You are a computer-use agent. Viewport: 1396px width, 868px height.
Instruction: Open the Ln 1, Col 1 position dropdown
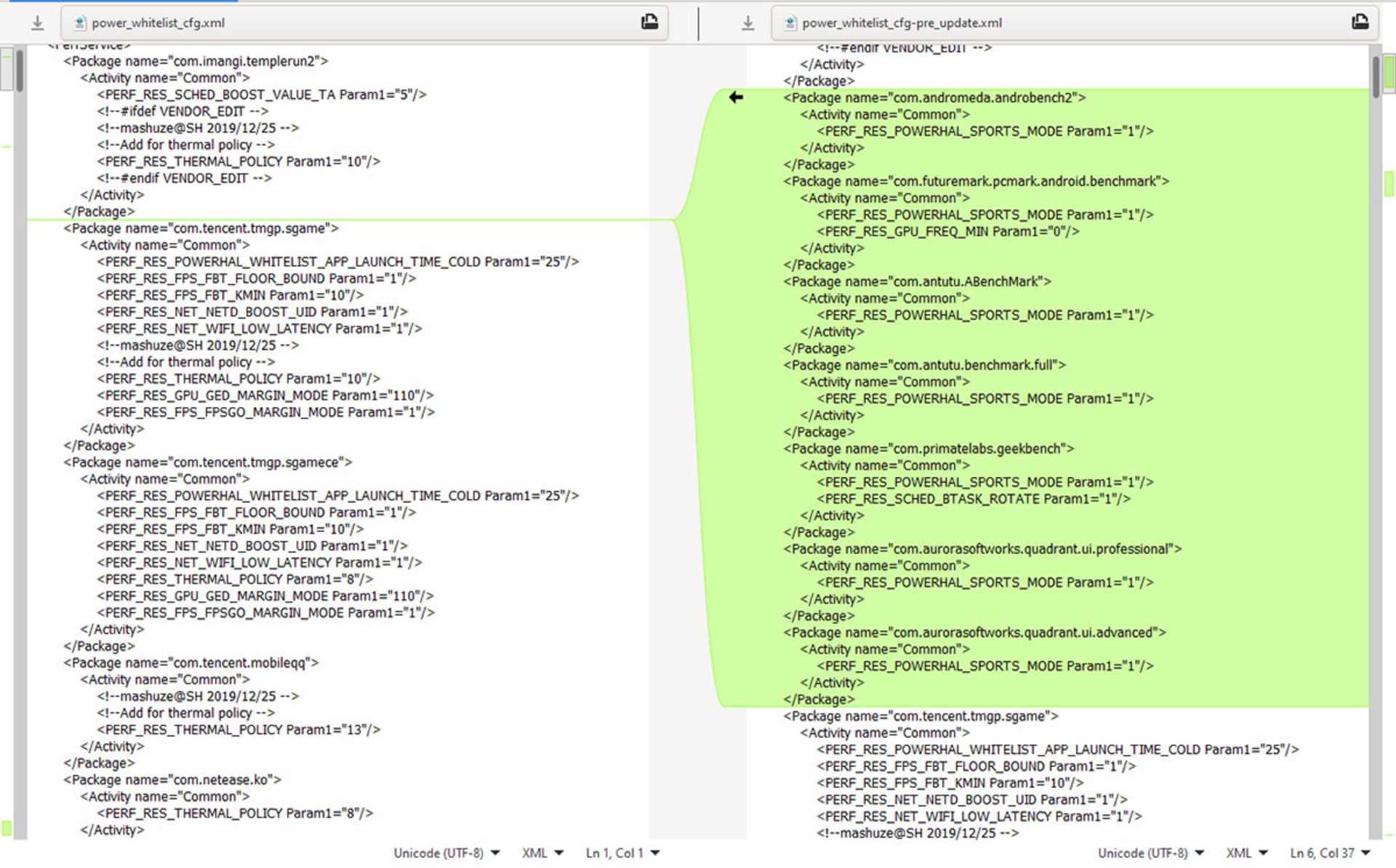pyautogui.click(x=622, y=853)
